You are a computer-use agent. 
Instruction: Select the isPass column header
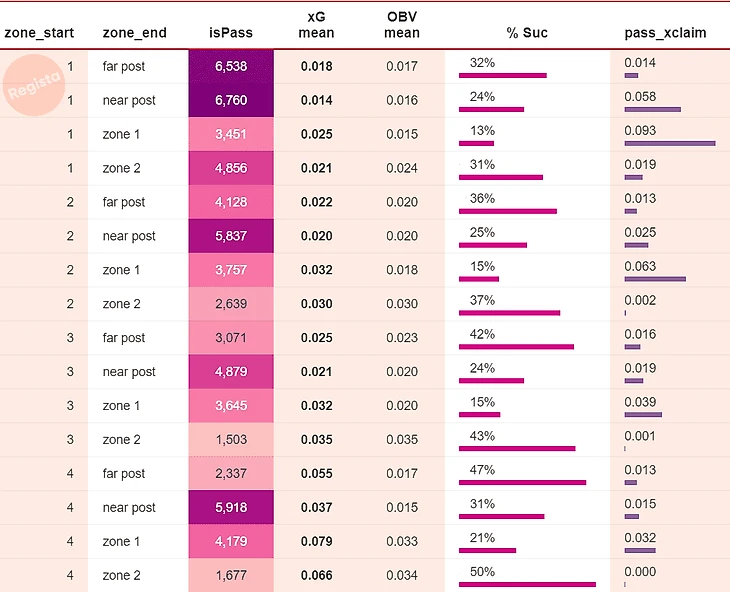pos(230,32)
